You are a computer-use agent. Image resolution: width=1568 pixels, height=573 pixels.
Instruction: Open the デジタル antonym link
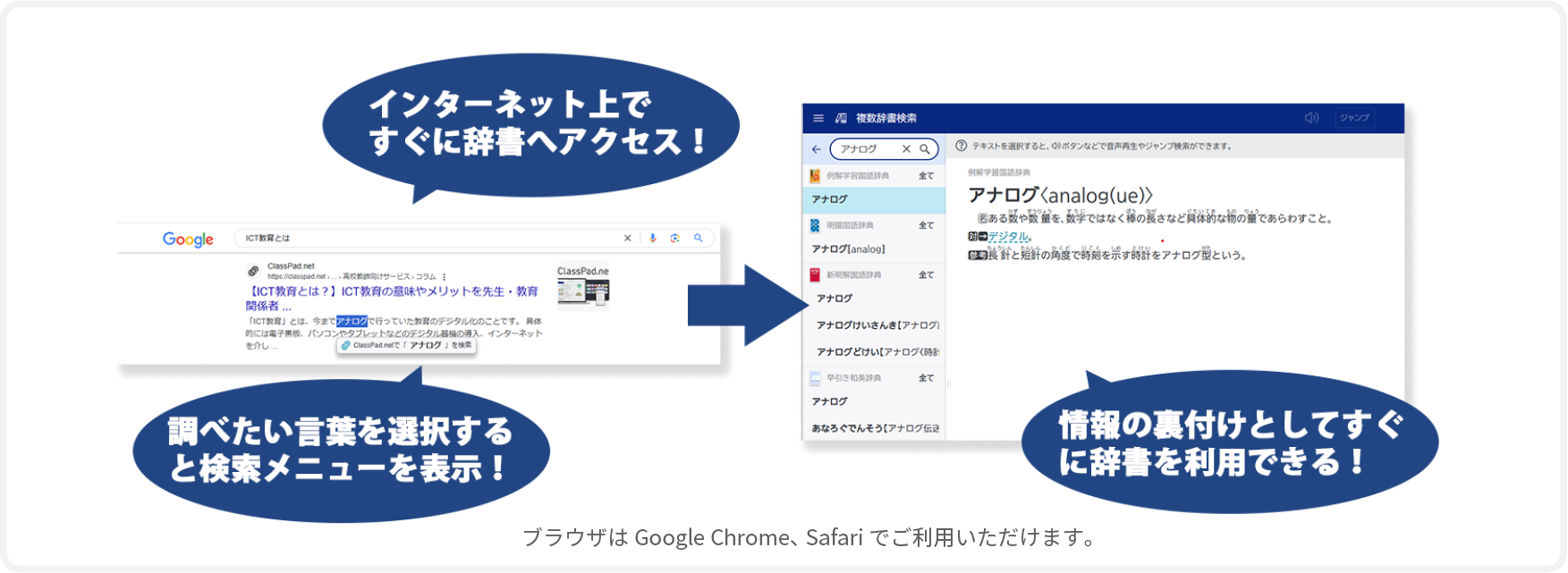point(1009,237)
